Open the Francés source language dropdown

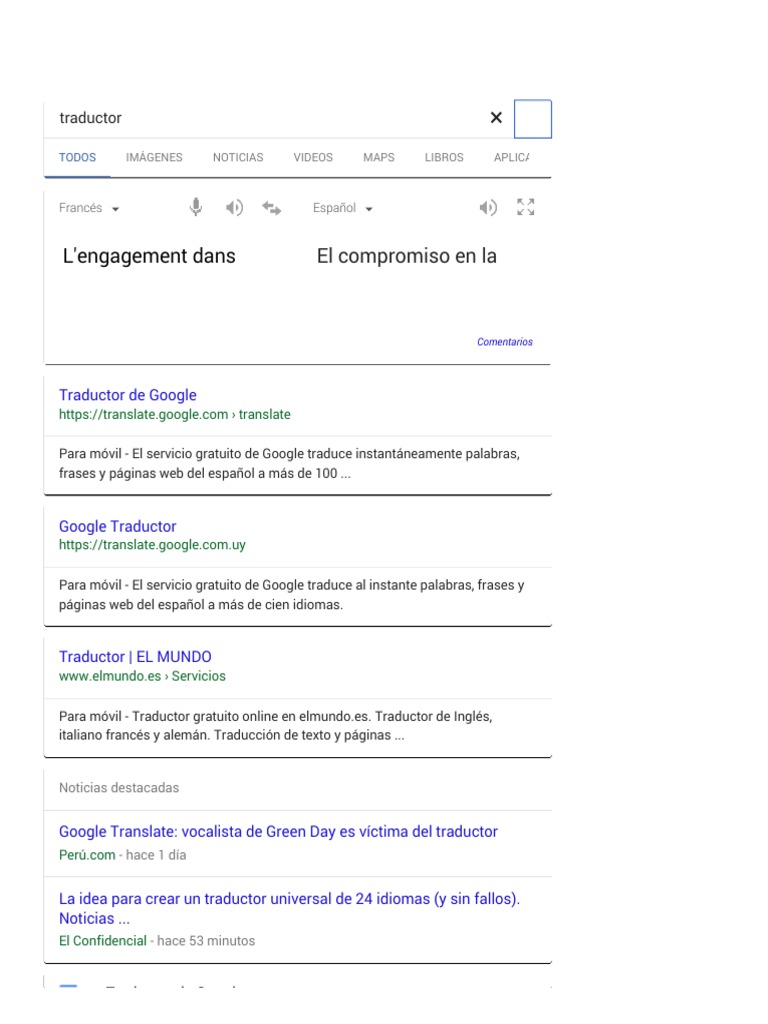point(89,208)
